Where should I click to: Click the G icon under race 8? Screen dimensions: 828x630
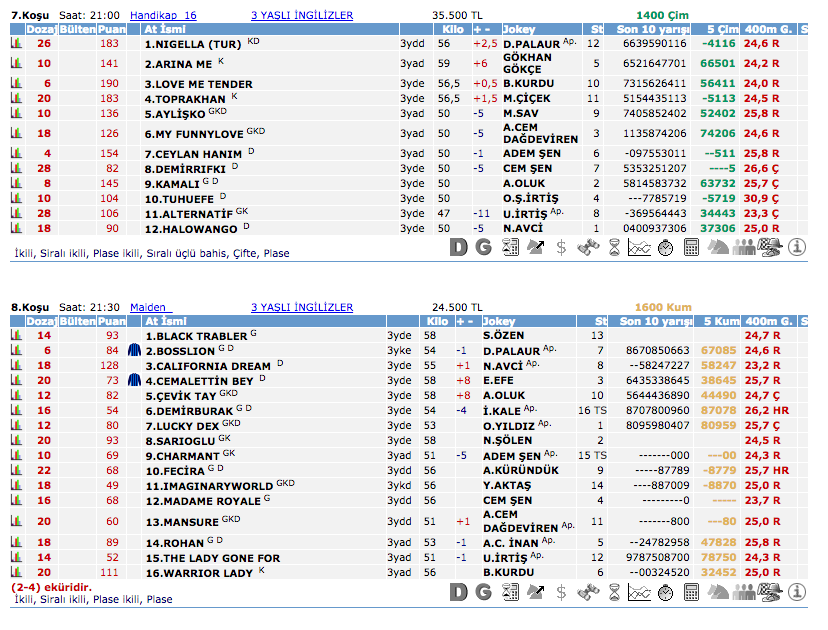pyautogui.click(x=484, y=591)
